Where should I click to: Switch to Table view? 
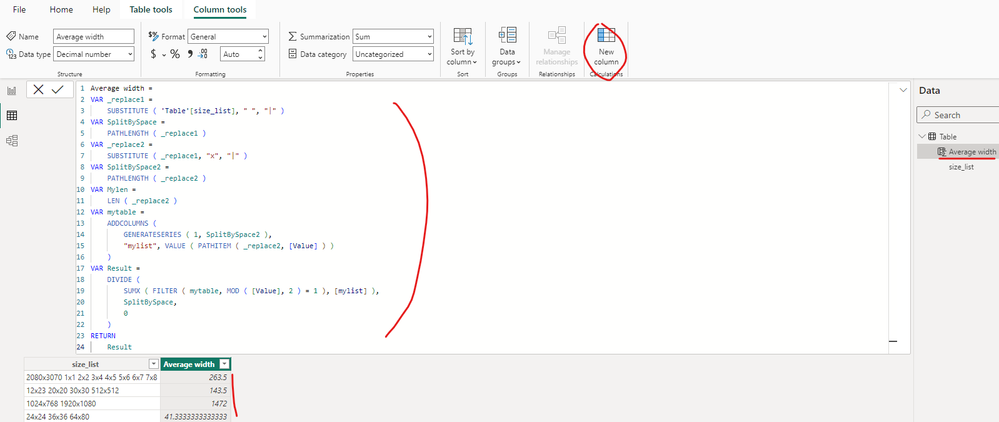pos(11,115)
